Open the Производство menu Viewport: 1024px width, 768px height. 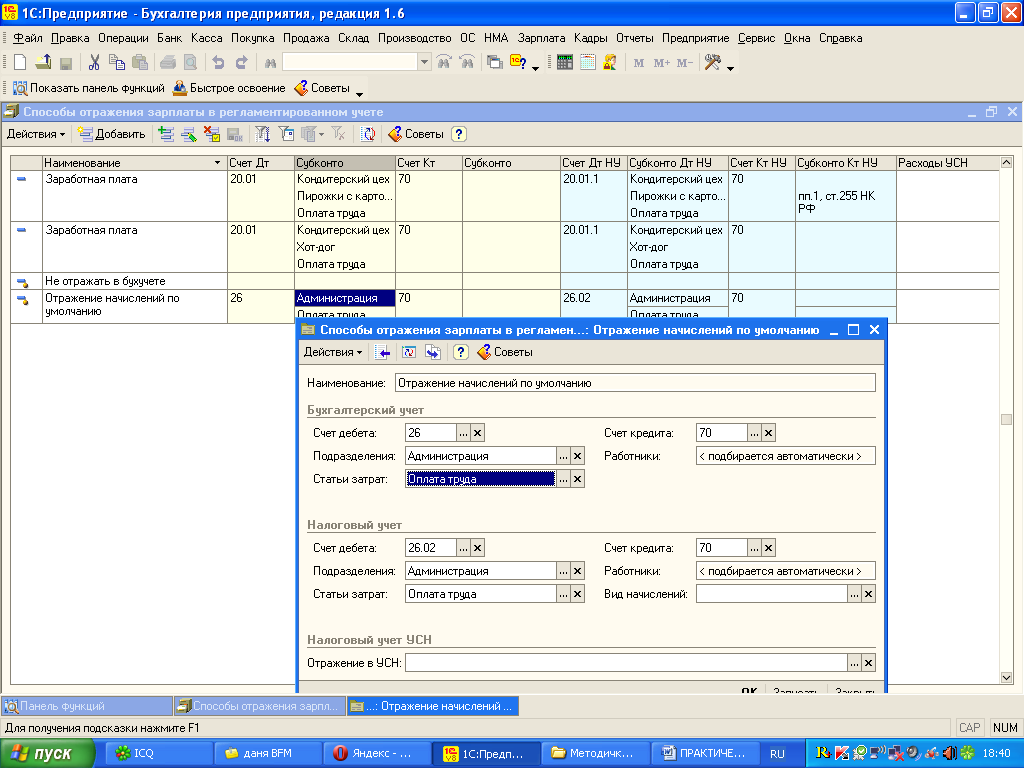[415, 38]
